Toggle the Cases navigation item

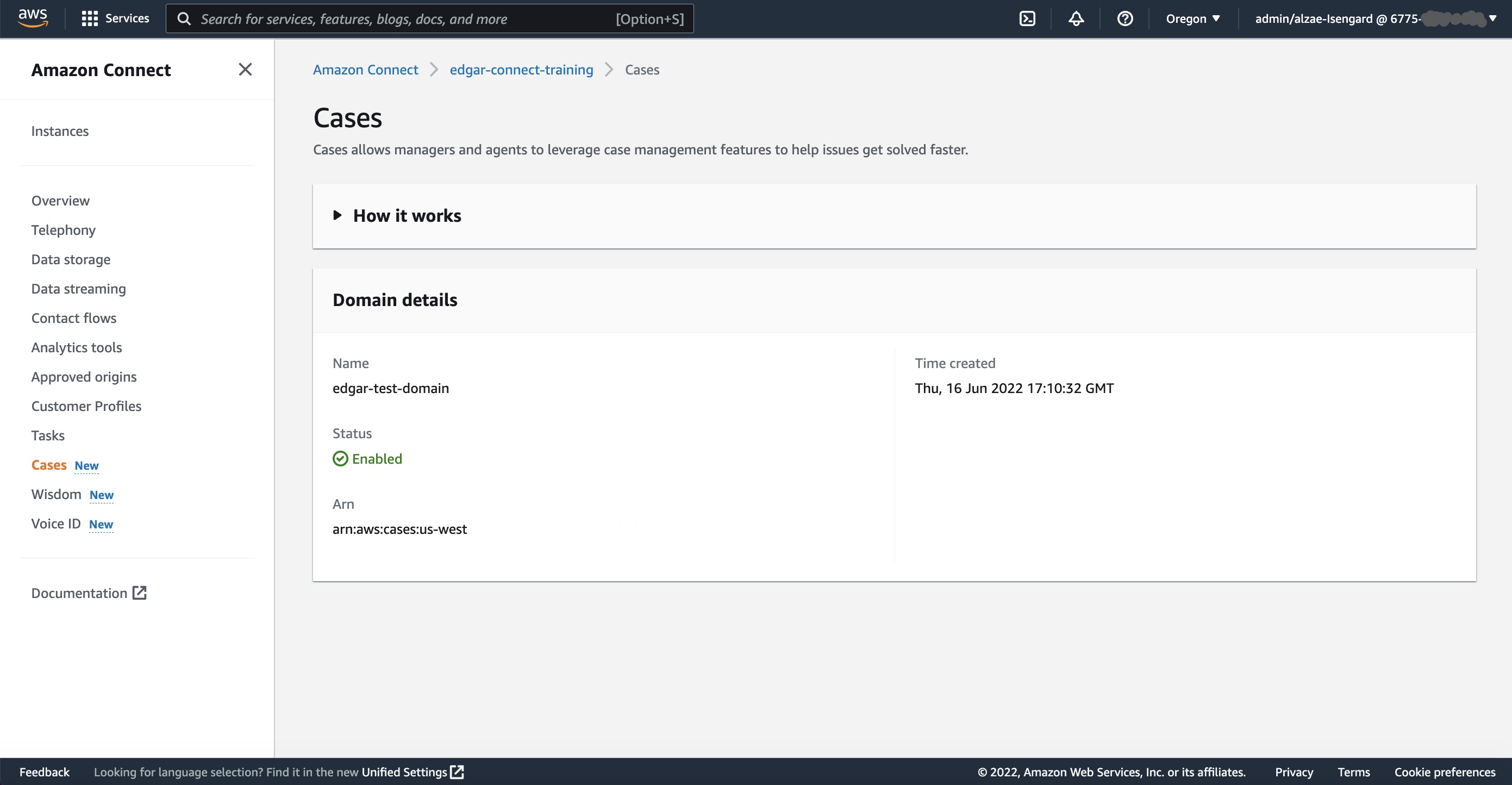[48, 464]
